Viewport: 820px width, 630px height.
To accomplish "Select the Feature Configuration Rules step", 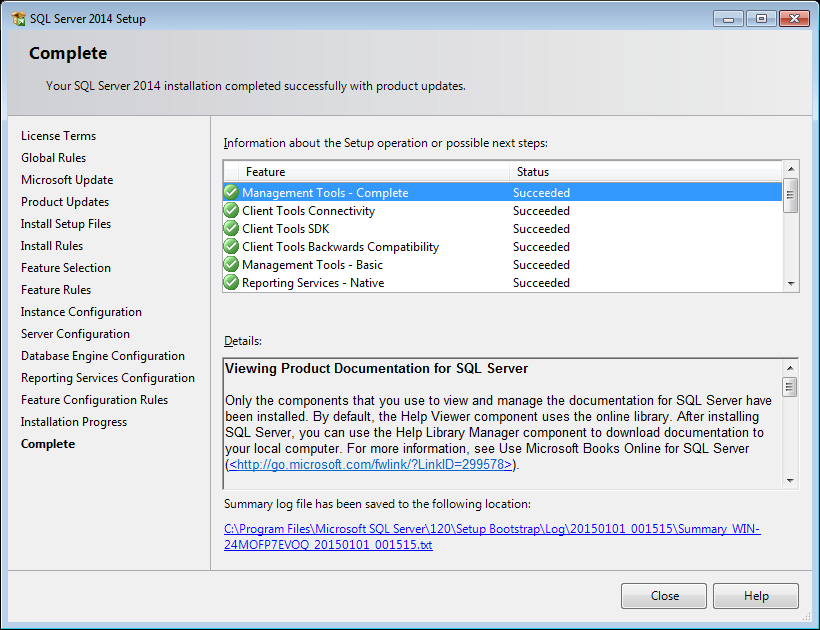I will (94, 400).
